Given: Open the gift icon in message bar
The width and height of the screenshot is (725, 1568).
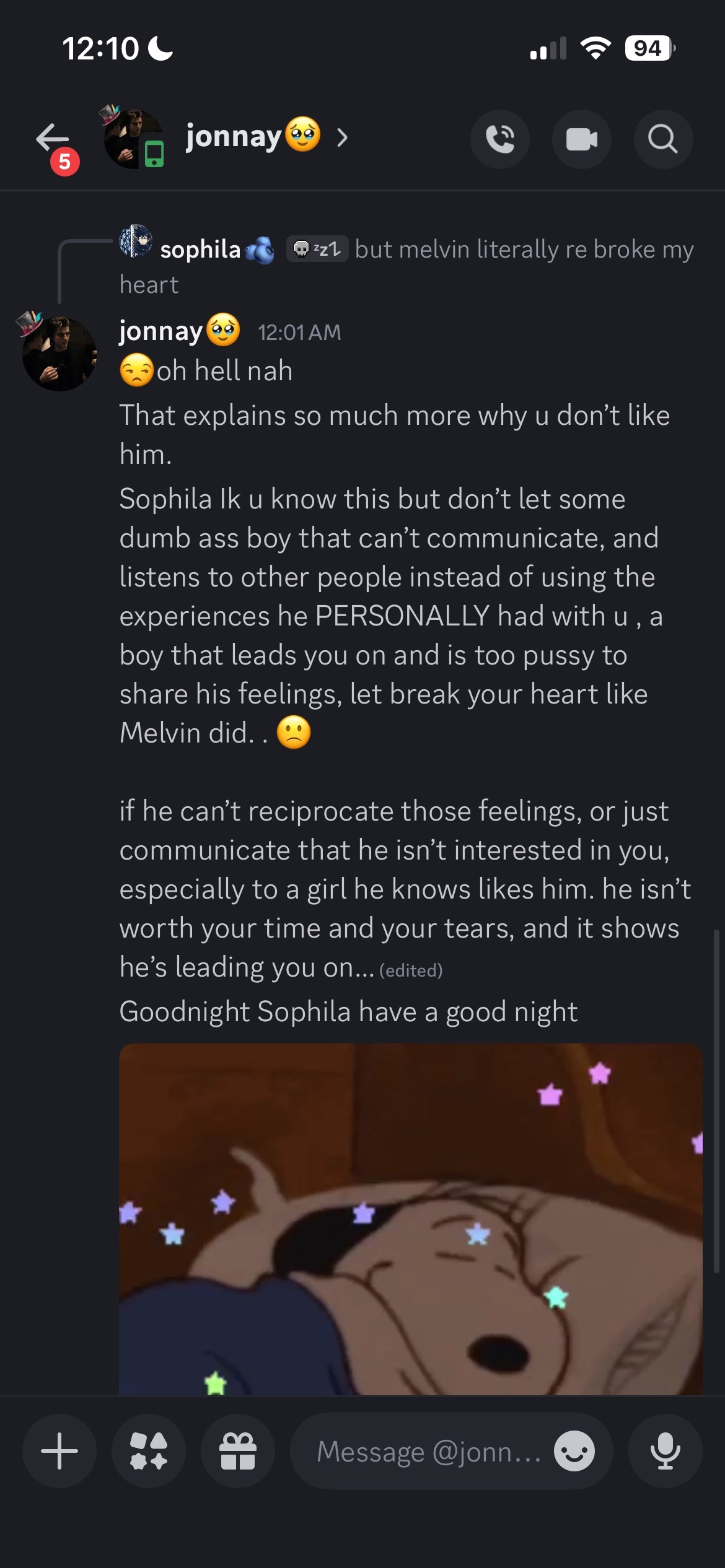Looking at the screenshot, I should tap(238, 1451).
